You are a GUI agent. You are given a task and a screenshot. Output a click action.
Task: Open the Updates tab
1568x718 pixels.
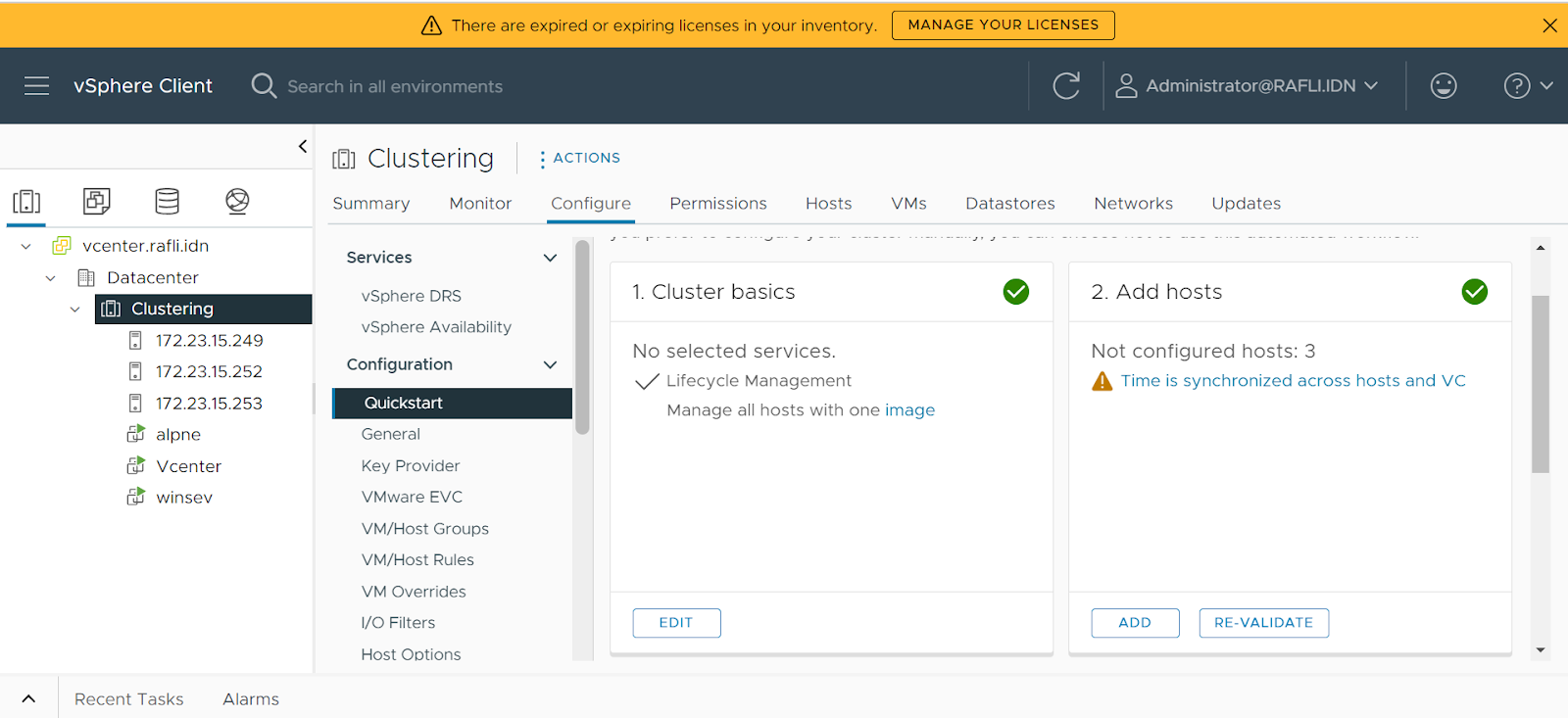point(1247,203)
